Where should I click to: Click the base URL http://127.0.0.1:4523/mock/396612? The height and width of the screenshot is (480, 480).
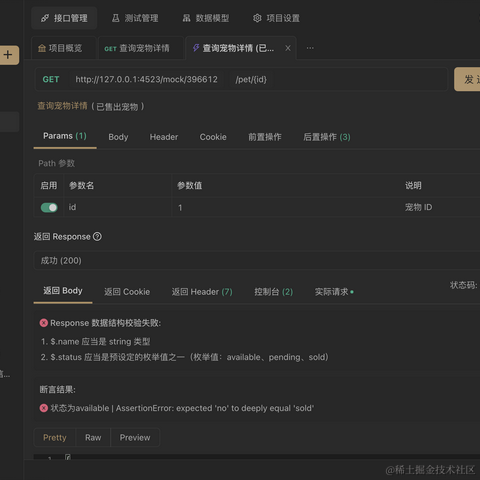tap(146, 79)
